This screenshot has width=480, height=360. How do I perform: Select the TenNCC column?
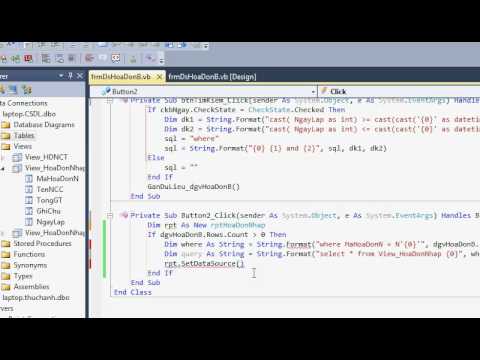(x=50, y=189)
